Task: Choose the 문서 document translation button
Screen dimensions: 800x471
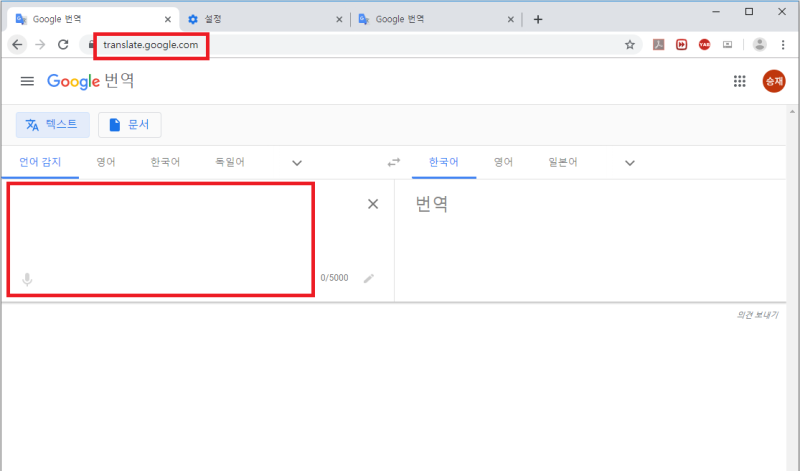Action: pos(130,125)
